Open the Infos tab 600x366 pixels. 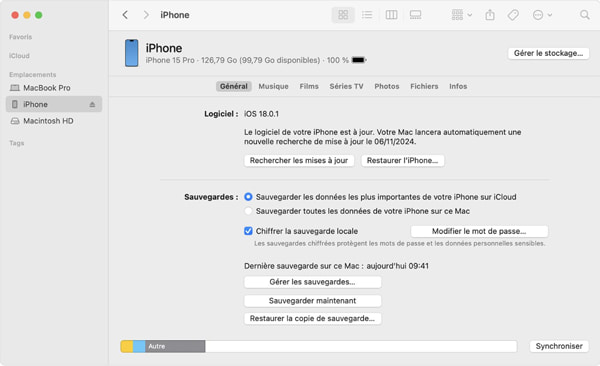click(458, 87)
